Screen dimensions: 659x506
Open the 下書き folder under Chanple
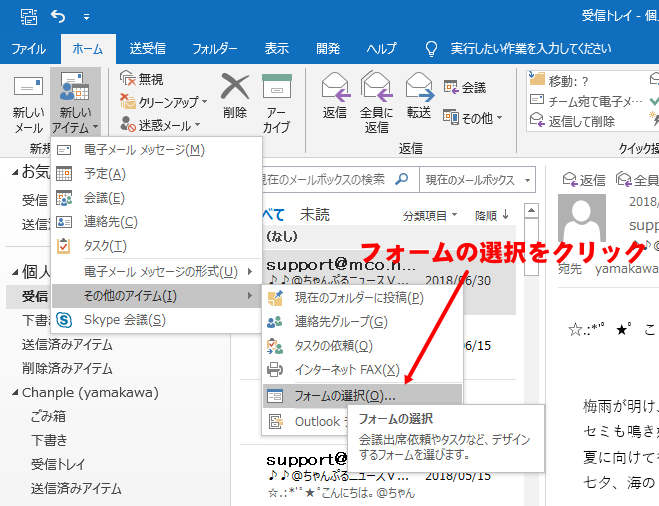(x=49, y=441)
